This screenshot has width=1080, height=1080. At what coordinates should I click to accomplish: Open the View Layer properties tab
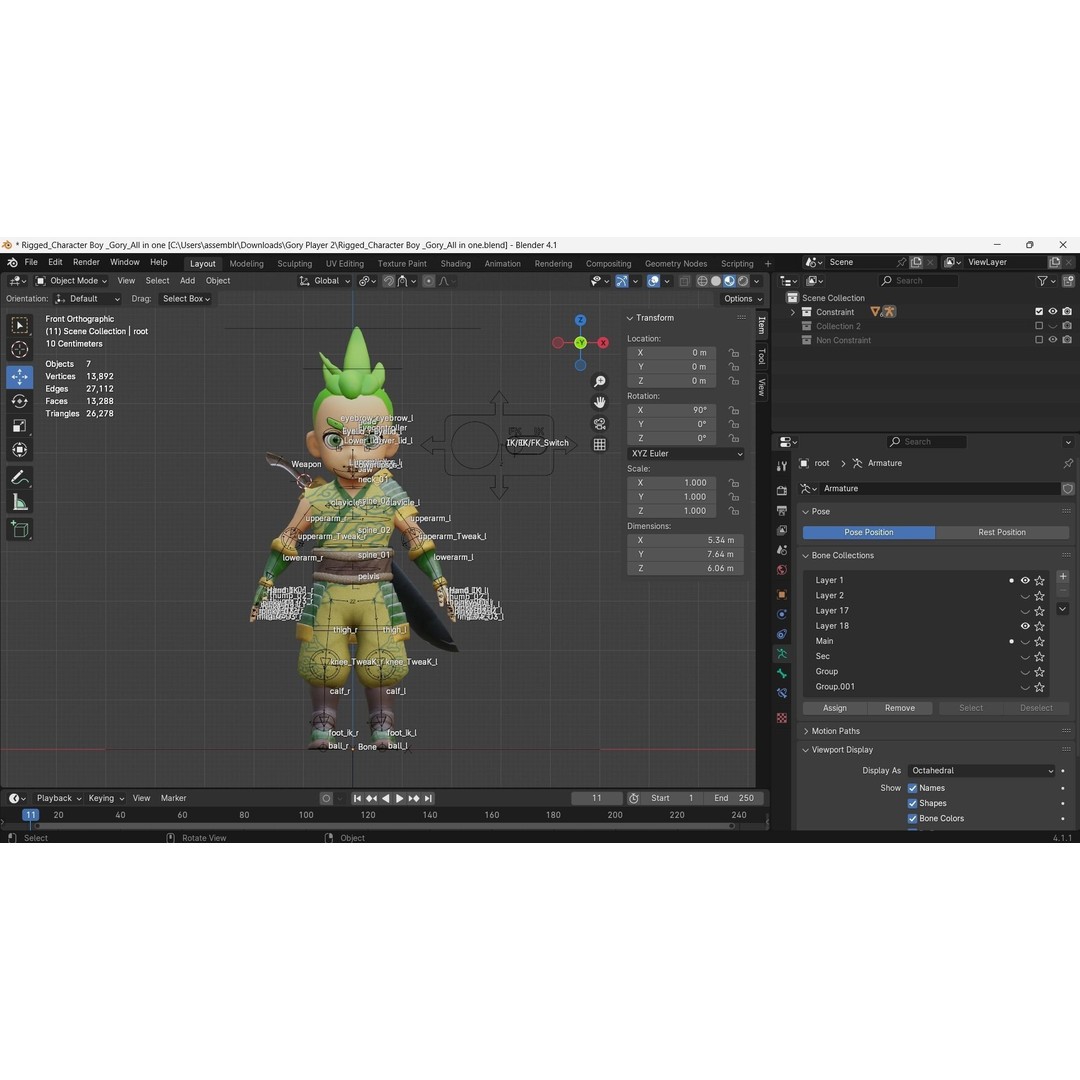tap(782, 530)
